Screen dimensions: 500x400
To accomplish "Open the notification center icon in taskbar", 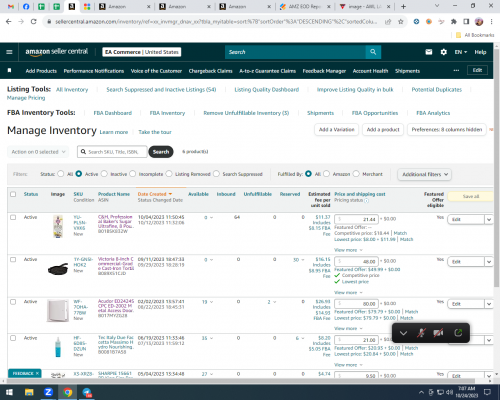I will 487,392.
